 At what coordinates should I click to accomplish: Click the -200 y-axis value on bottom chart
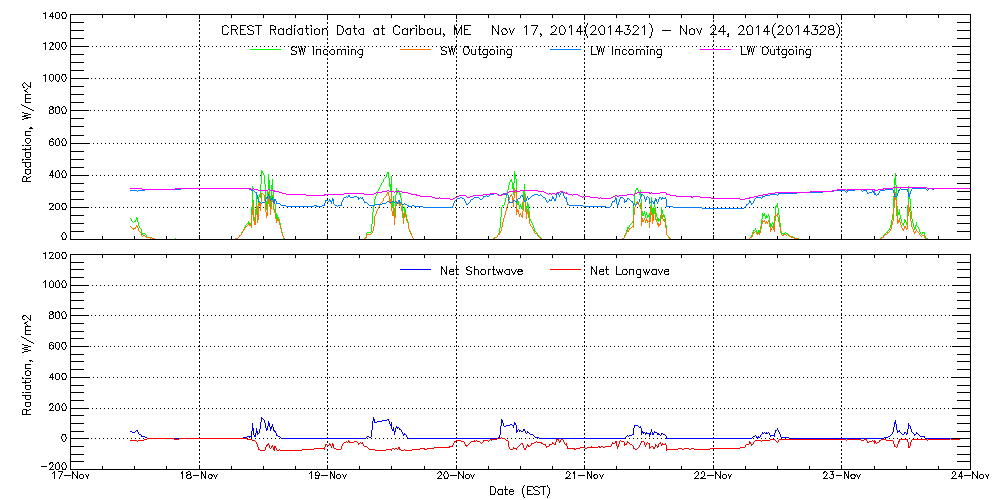click(x=52, y=466)
